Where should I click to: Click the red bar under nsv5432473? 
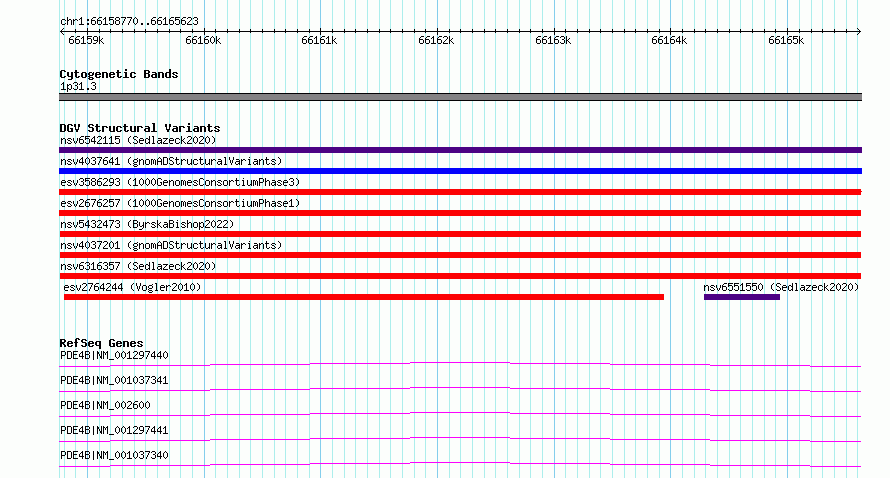[x=460, y=234]
